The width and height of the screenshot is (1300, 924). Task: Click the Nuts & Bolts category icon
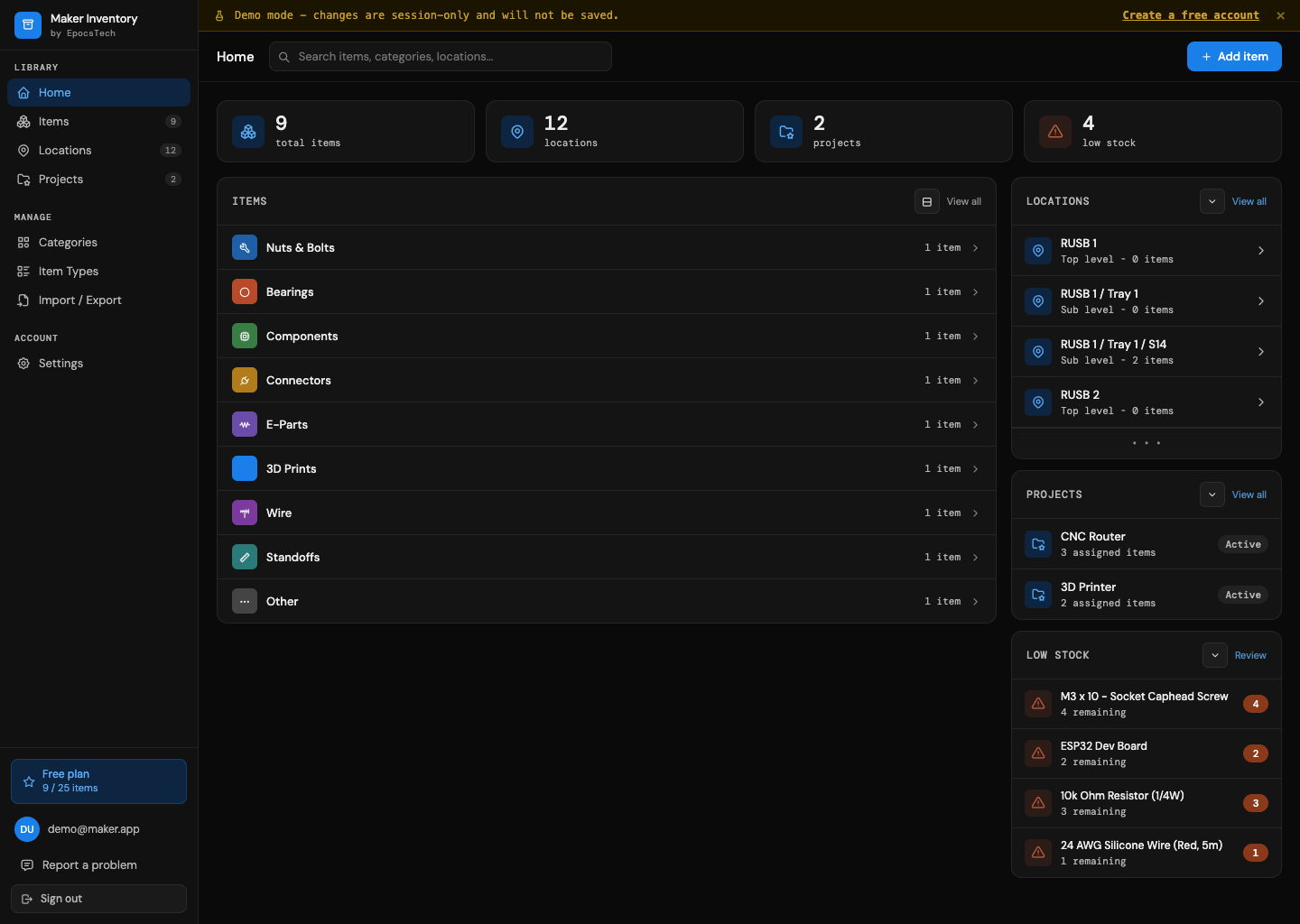(x=245, y=247)
